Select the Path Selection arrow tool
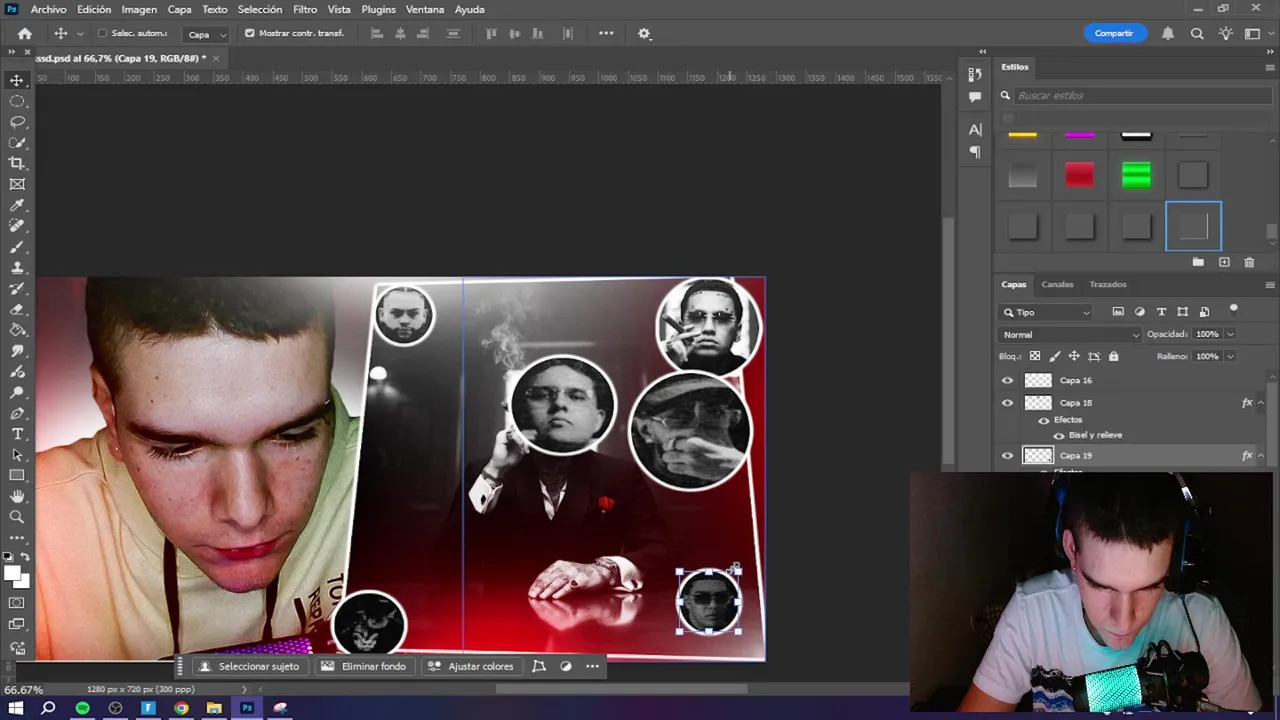The image size is (1280, 720). 17,455
